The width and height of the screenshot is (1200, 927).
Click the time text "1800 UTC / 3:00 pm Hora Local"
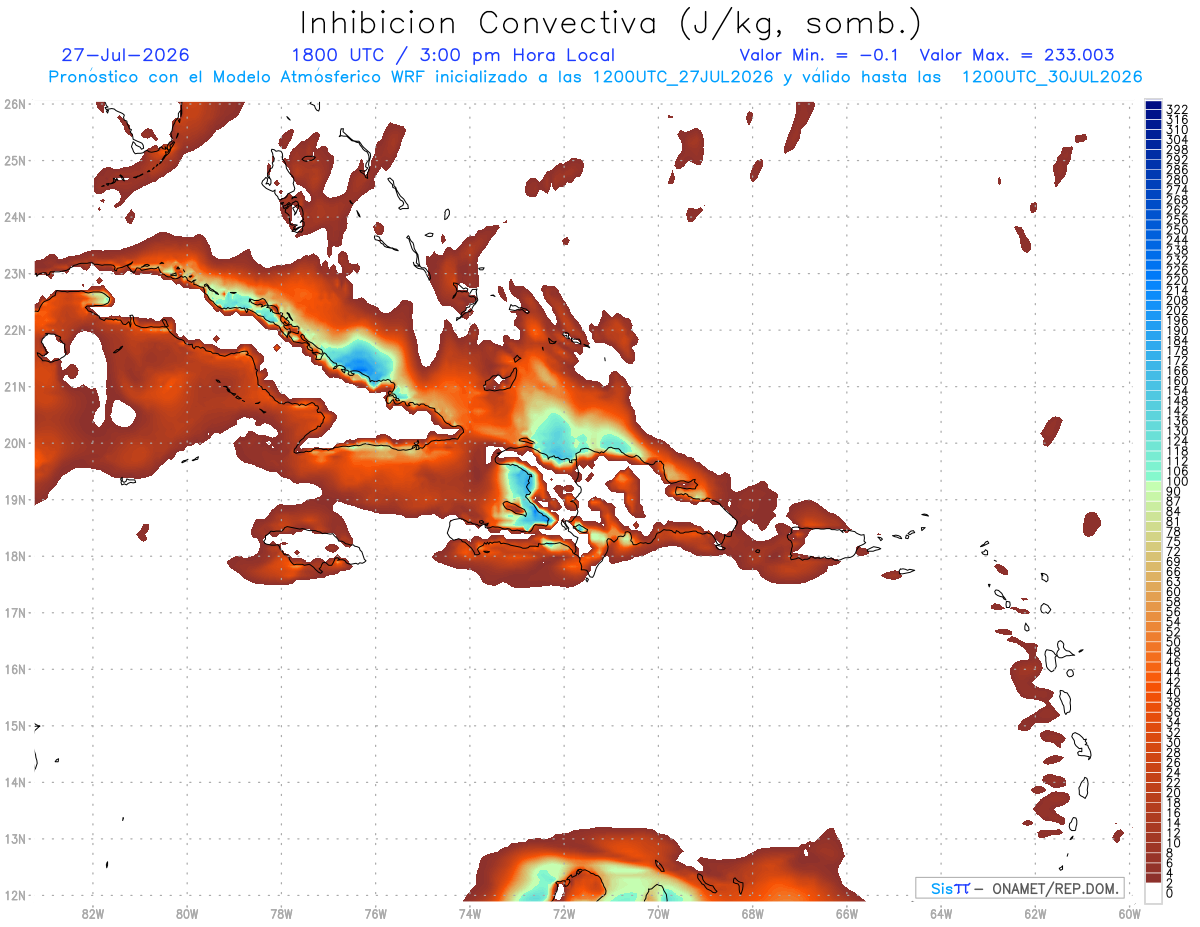tap(453, 56)
